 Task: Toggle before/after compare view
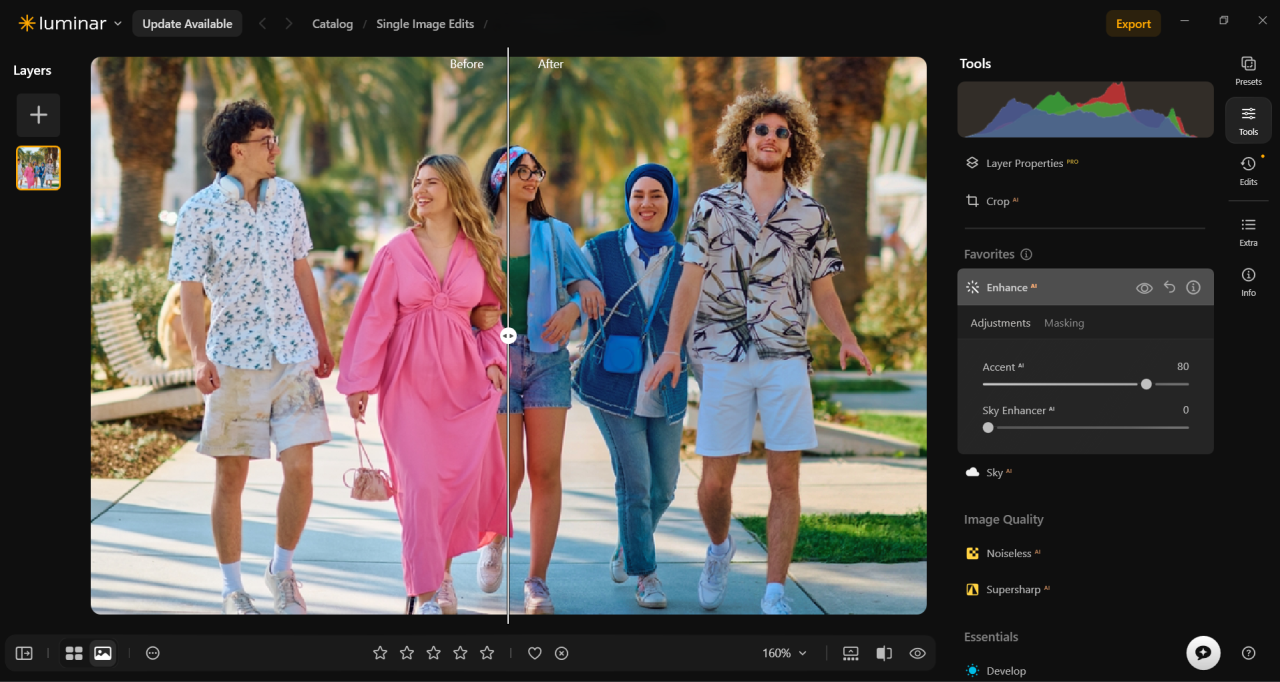coord(884,653)
